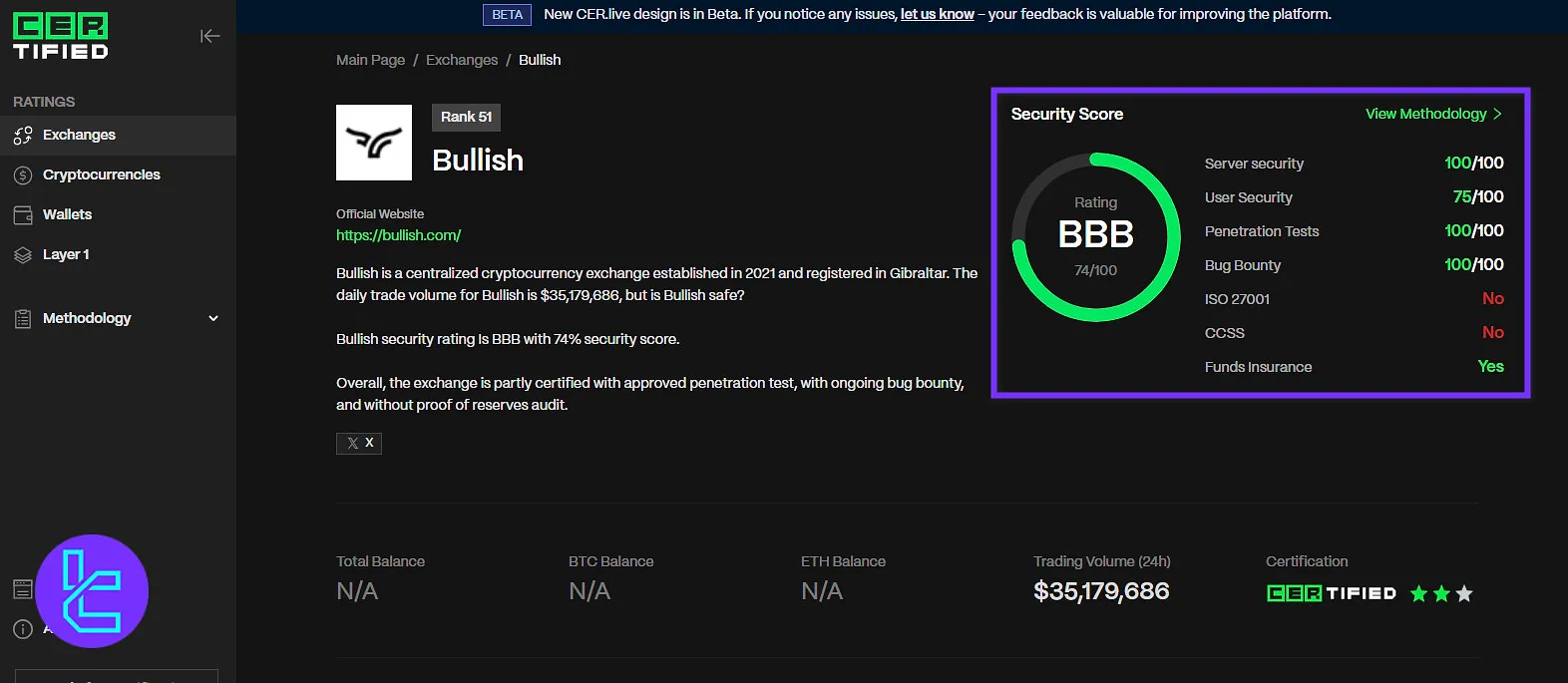
Task: Open the https://bullish.com/ official website link
Action: [398, 235]
